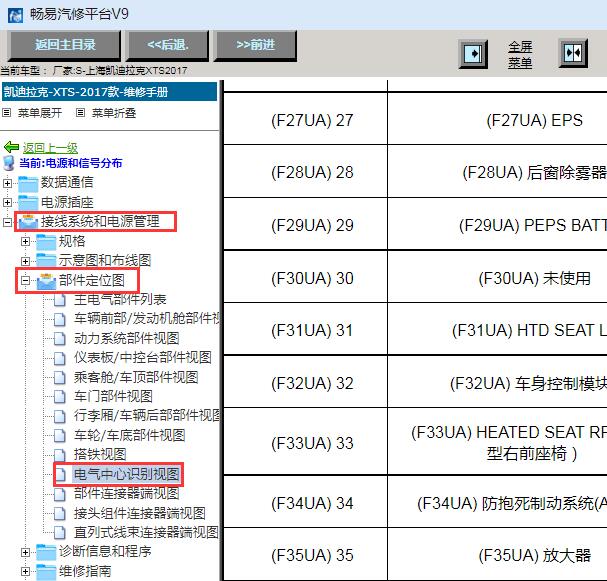Expand the 数据通信 folder node
The image size is (607, 581).
pos(7,183)
